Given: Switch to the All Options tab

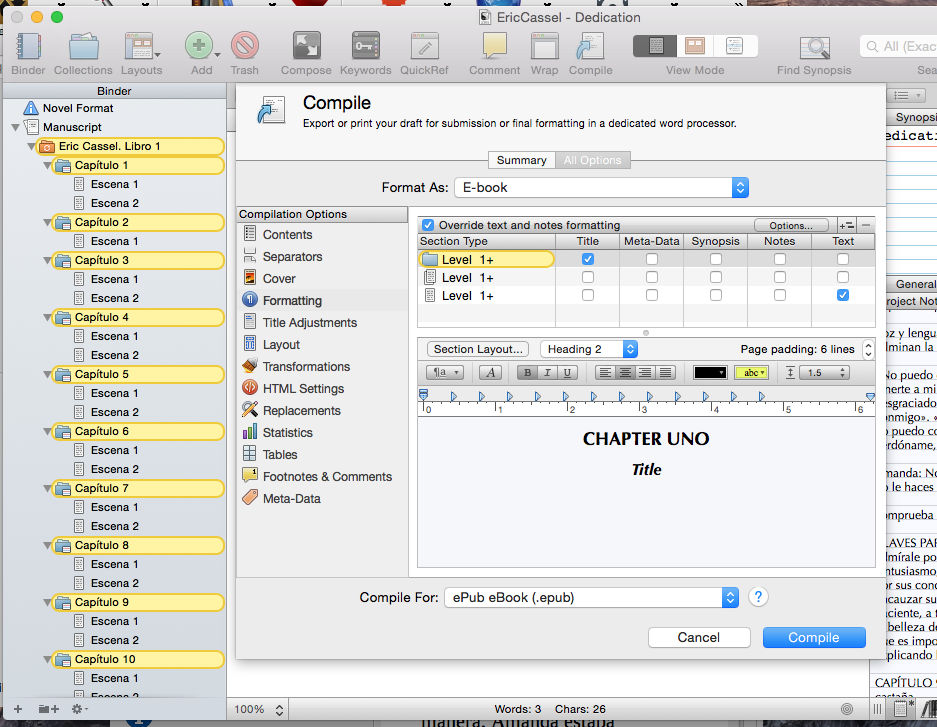Looking at the screenshot, I should tap(592, 160).
